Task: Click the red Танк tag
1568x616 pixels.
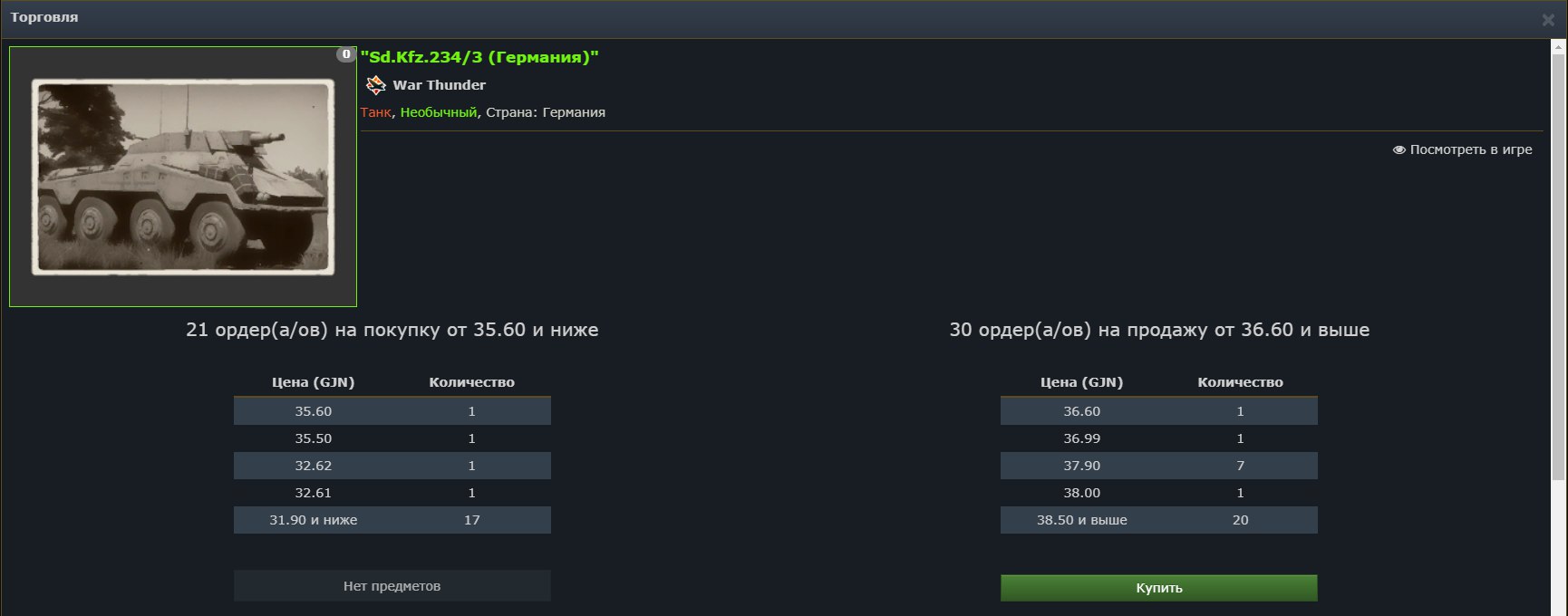Action: pos(376,112)
